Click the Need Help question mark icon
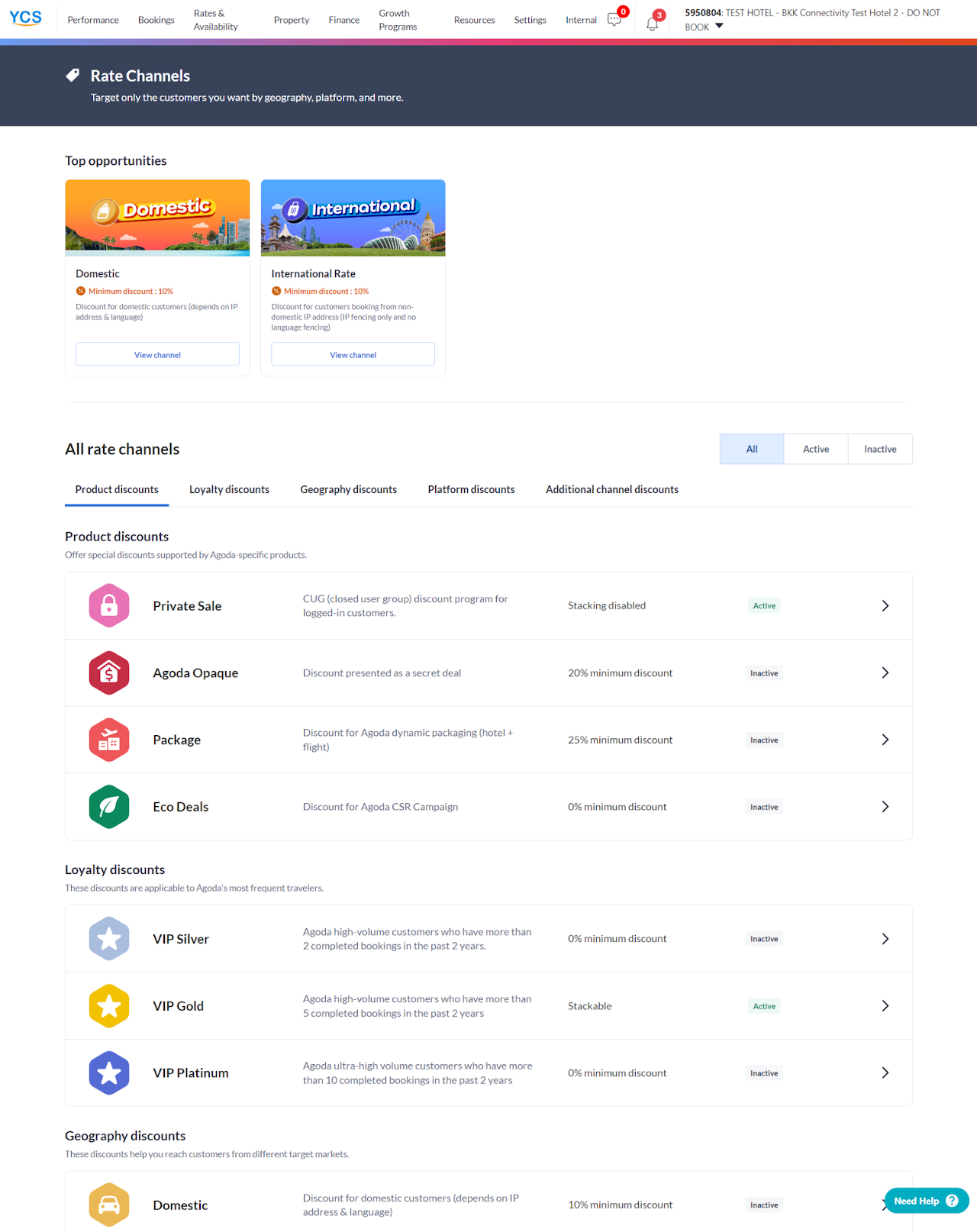977x1232 pixels. tap(952, 1201)
